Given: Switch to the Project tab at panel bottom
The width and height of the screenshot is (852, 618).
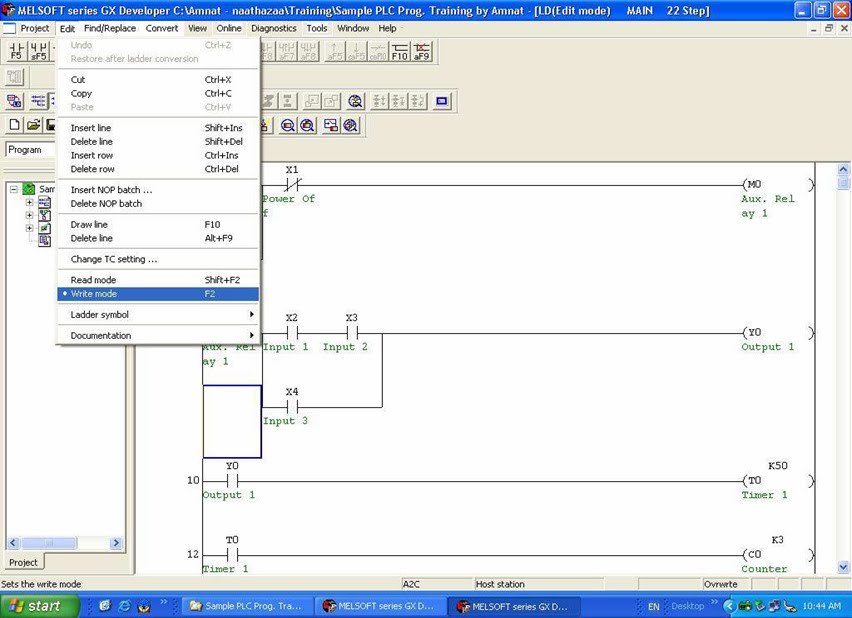Looking at the screenshot, I should pos(23,563).
